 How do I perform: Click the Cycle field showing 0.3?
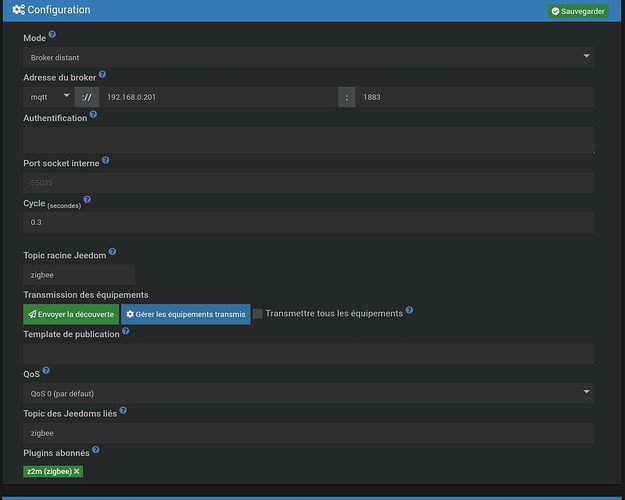tap(309, 222)
